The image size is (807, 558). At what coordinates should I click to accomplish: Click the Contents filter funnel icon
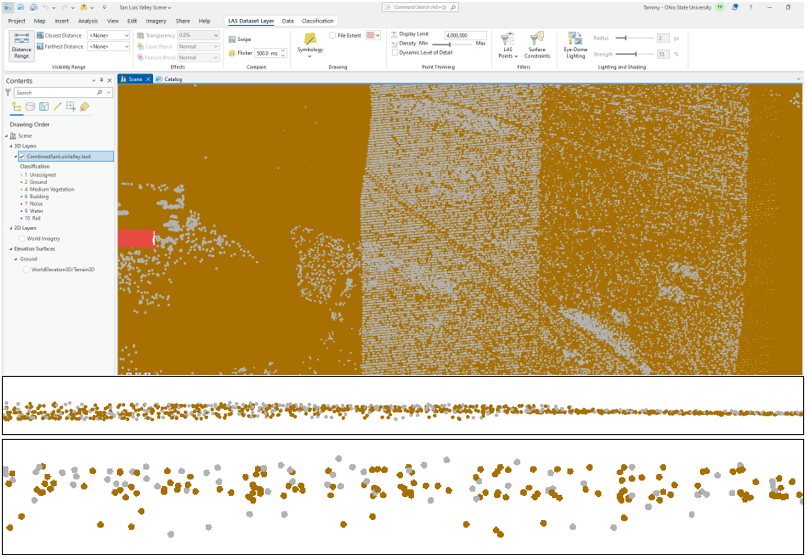click(x=8, y=92)
